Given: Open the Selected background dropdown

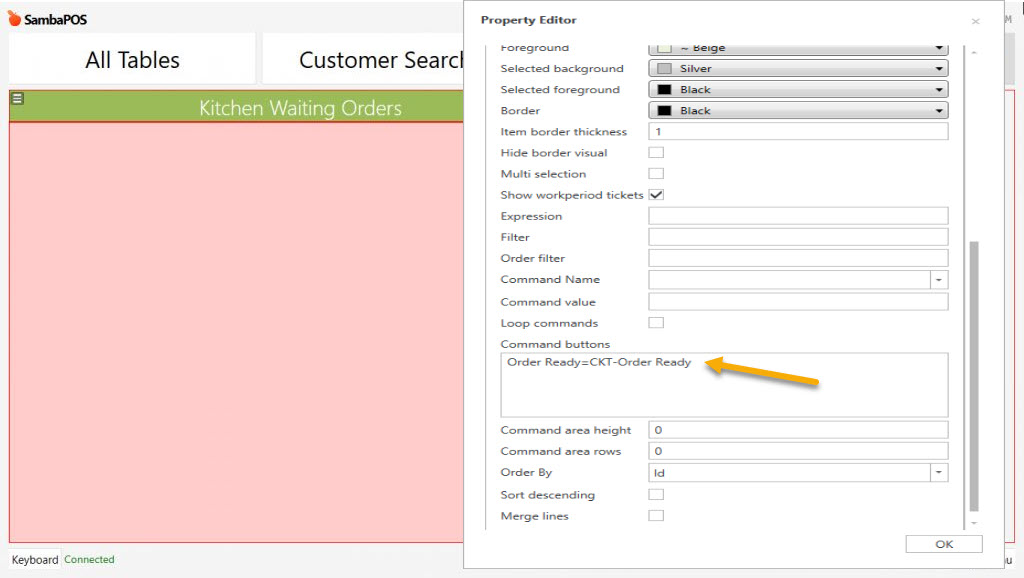Looking at the screenshot, I should 940,68.
